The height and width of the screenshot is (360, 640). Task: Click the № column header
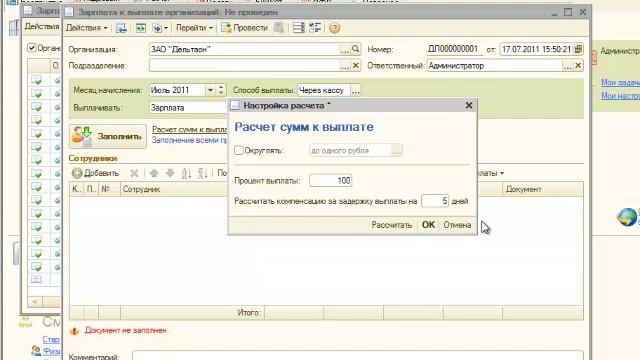click(109, 189)
